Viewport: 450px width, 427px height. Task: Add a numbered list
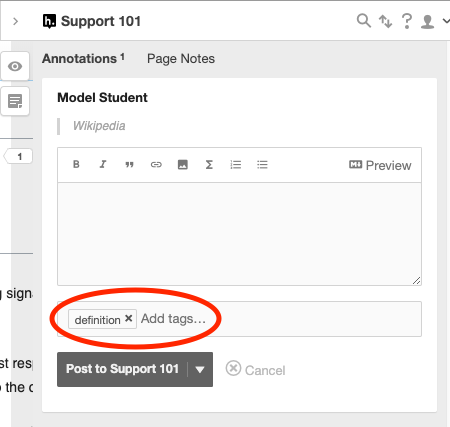click(x=236, y=164)
